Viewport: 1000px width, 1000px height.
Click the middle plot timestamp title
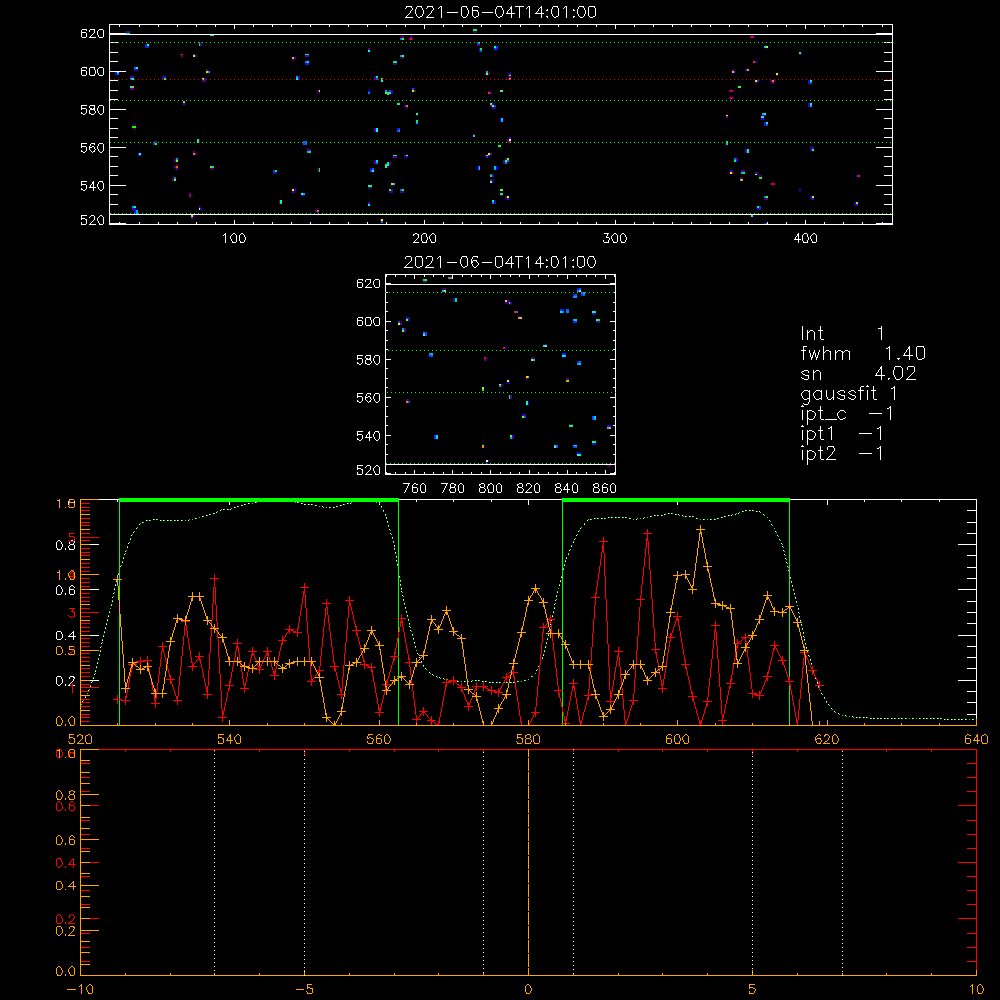coord(501,262)
